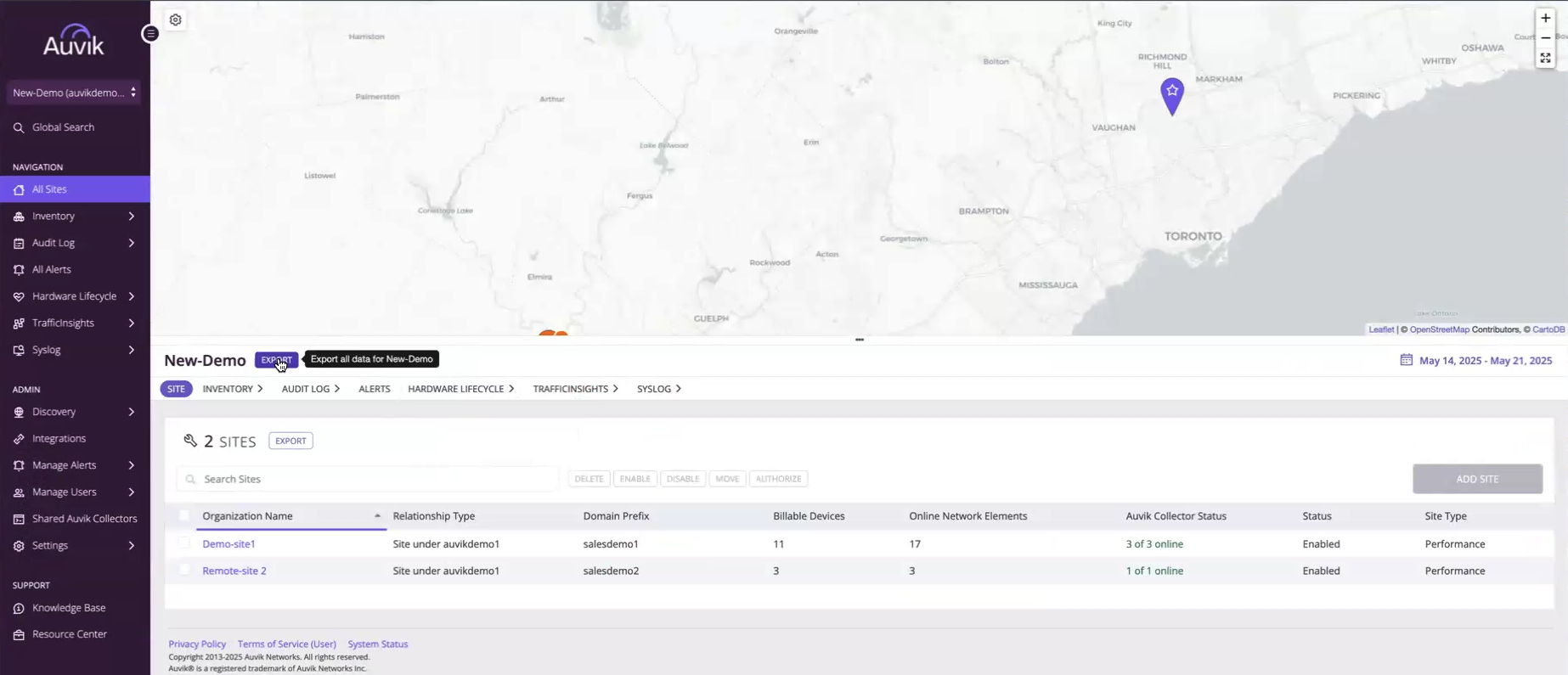Click the blue star map marker
The image size is (1568, 675).
click(1172, 97)
